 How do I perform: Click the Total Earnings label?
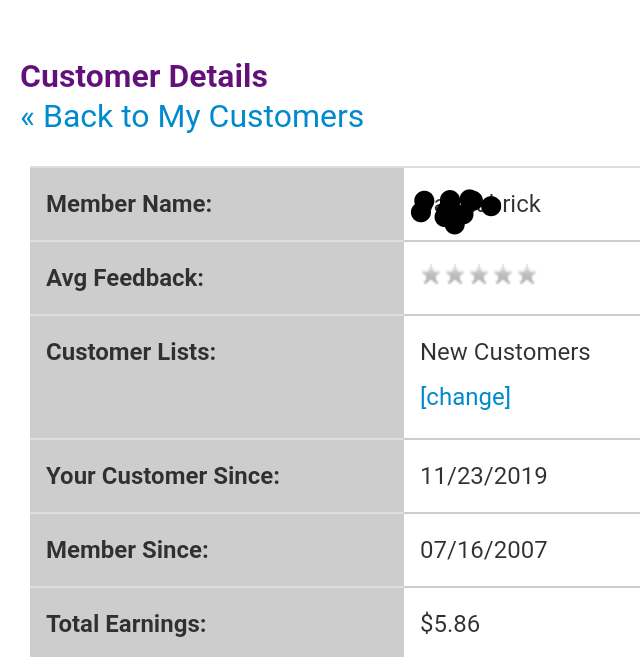(x=126, y=624)
